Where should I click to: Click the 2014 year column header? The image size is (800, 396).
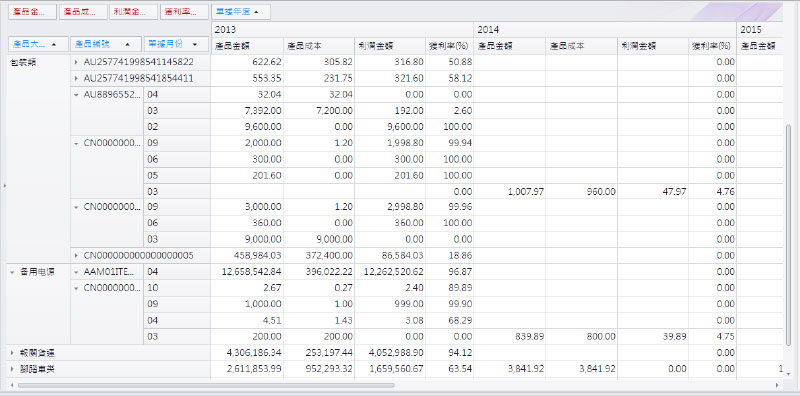(x=605, y=30)
